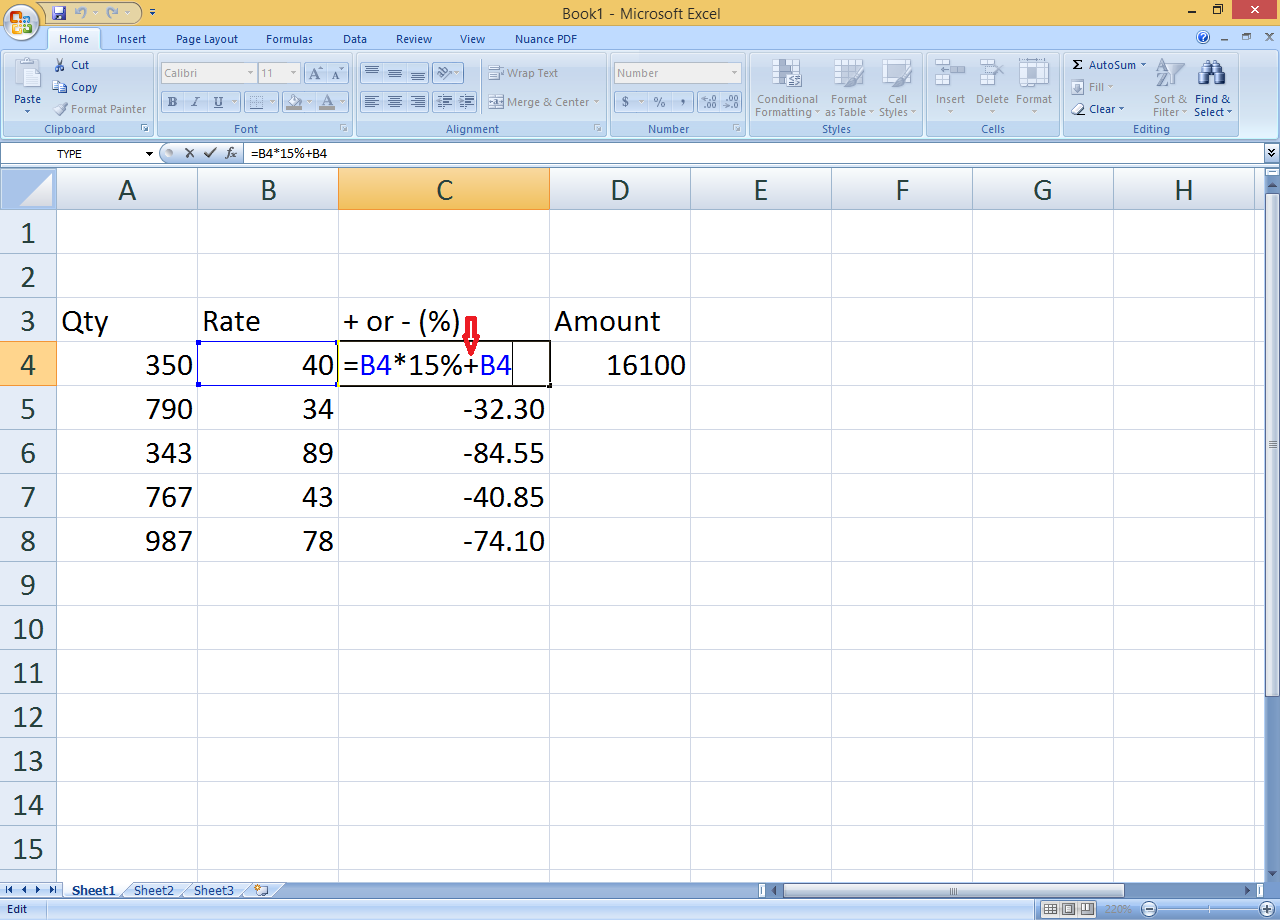
Task: Open the Formulas ribbon tab
Action: (289, 39)
